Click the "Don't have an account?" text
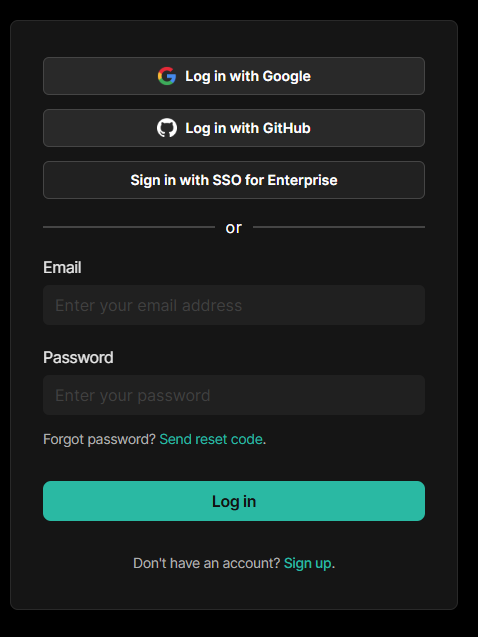Viewport: 478px width, 637px height. click(x=207, y=563)
